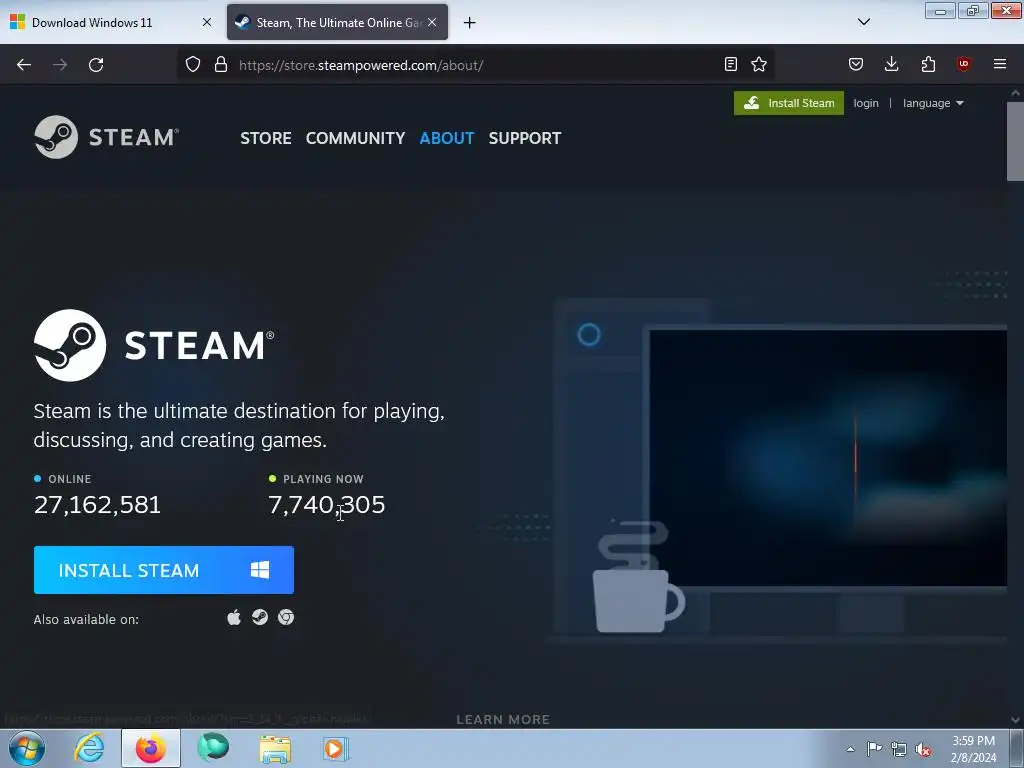Click the login link
1024x768 pixels.
(x=866, y=103)
